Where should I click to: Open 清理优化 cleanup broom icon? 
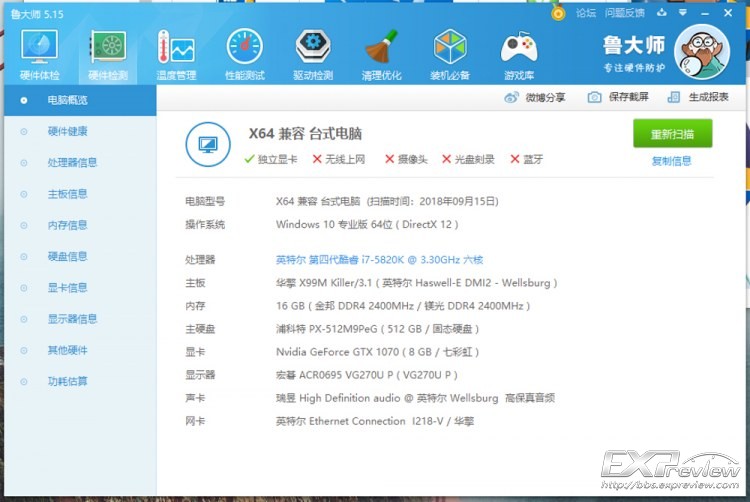coord(381,54)
